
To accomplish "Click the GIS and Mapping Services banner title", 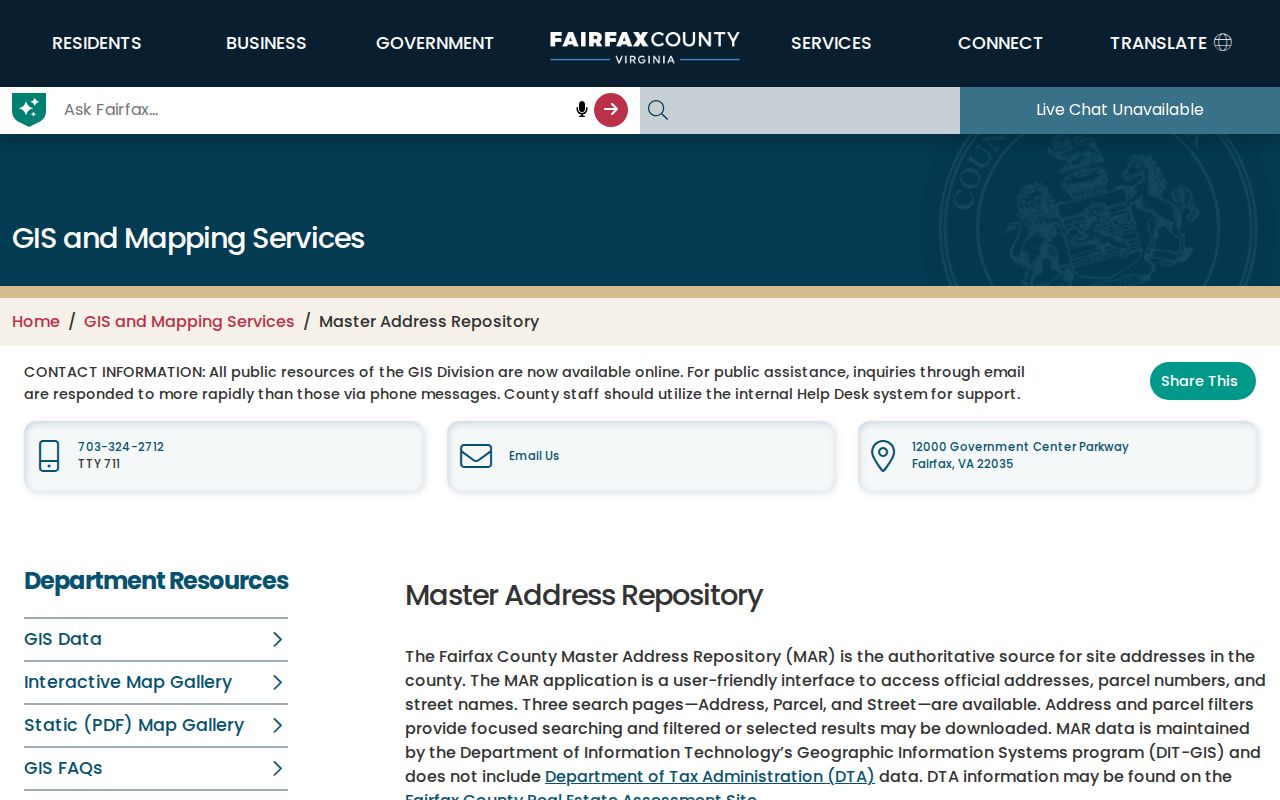I will [x=188, y=238].
